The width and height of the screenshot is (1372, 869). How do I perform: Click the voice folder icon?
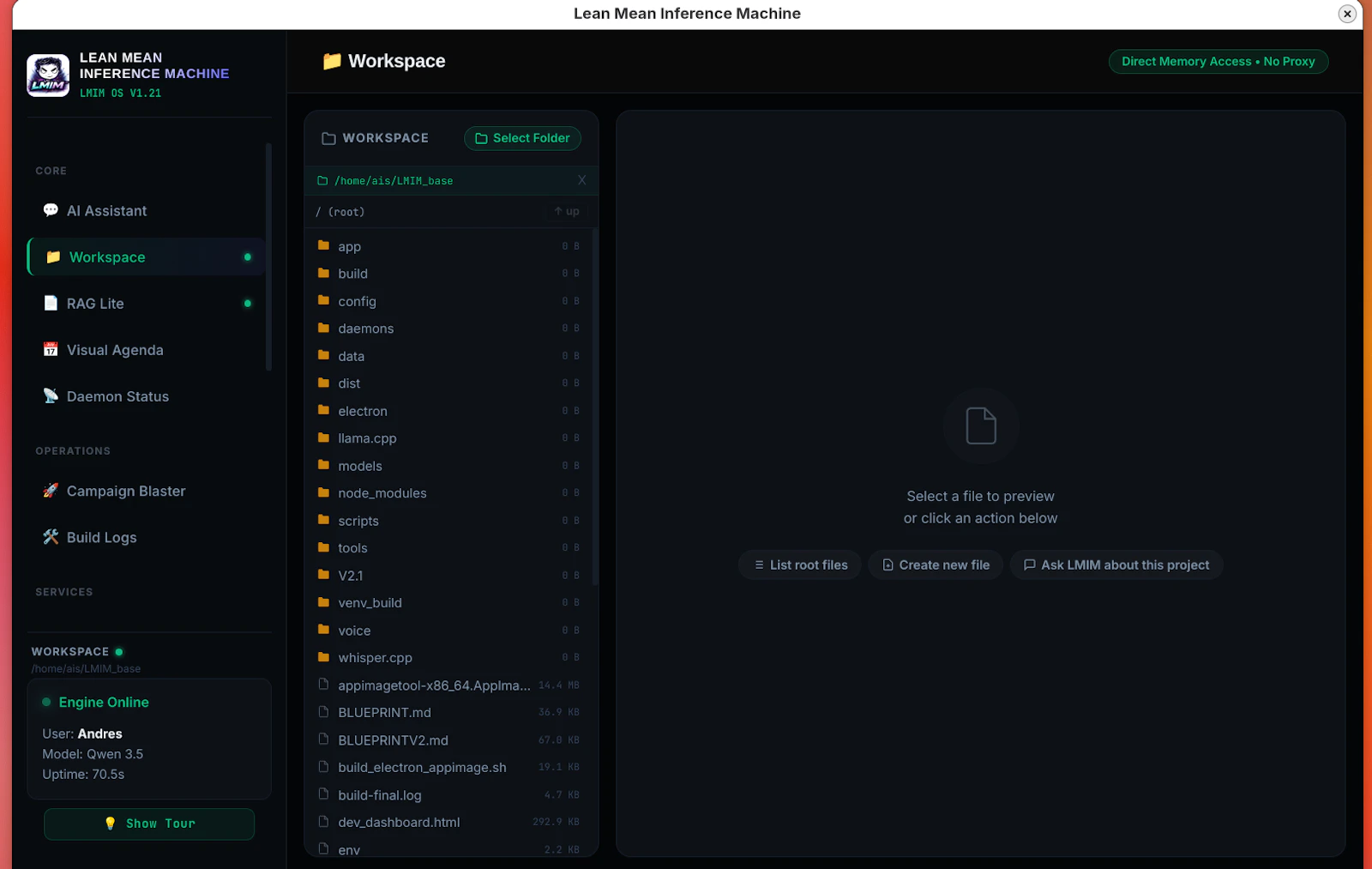(323, 629)
